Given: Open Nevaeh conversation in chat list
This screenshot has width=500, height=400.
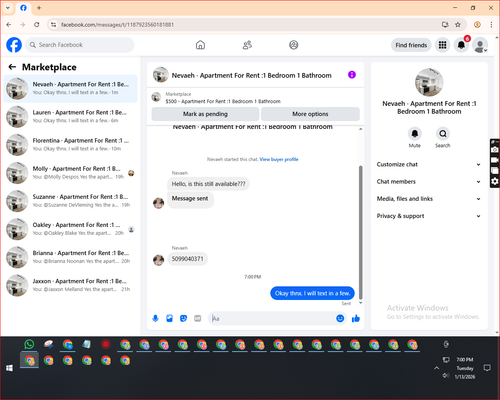Looking at the screenshot, I should 70,89.
